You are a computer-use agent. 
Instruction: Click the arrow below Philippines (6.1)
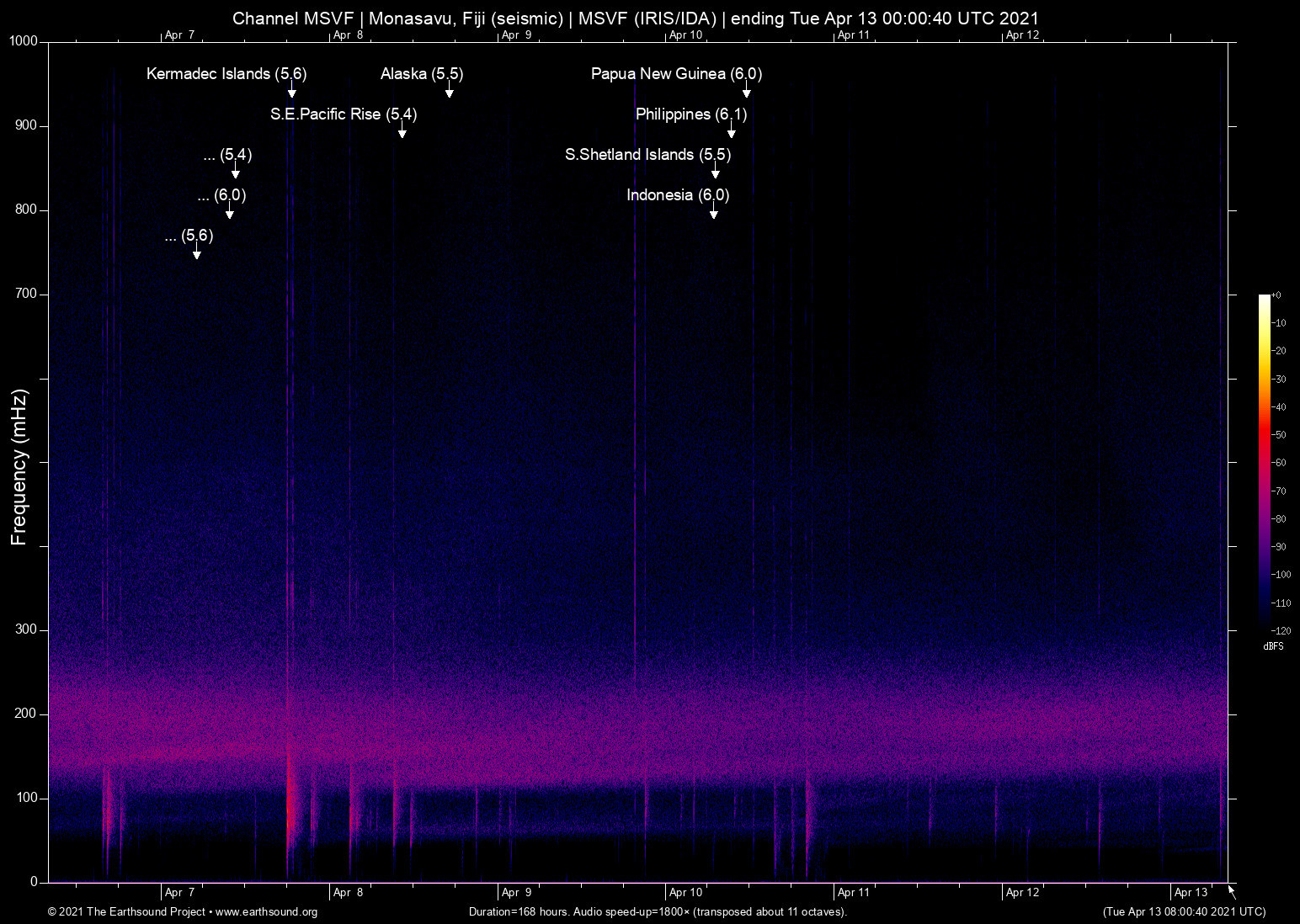(x=732, y=131)
